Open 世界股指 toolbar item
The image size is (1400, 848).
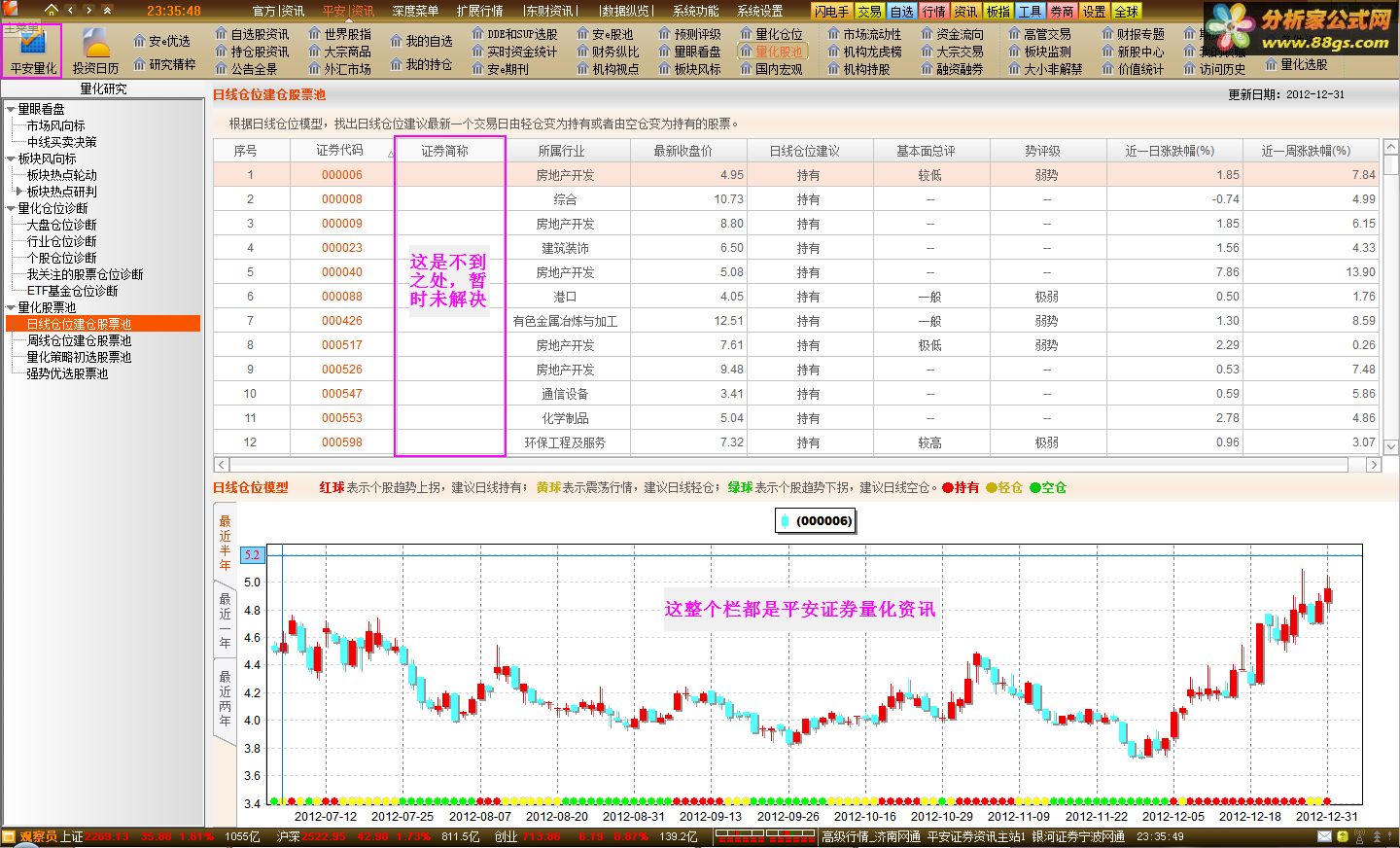[x=339, y=34]
